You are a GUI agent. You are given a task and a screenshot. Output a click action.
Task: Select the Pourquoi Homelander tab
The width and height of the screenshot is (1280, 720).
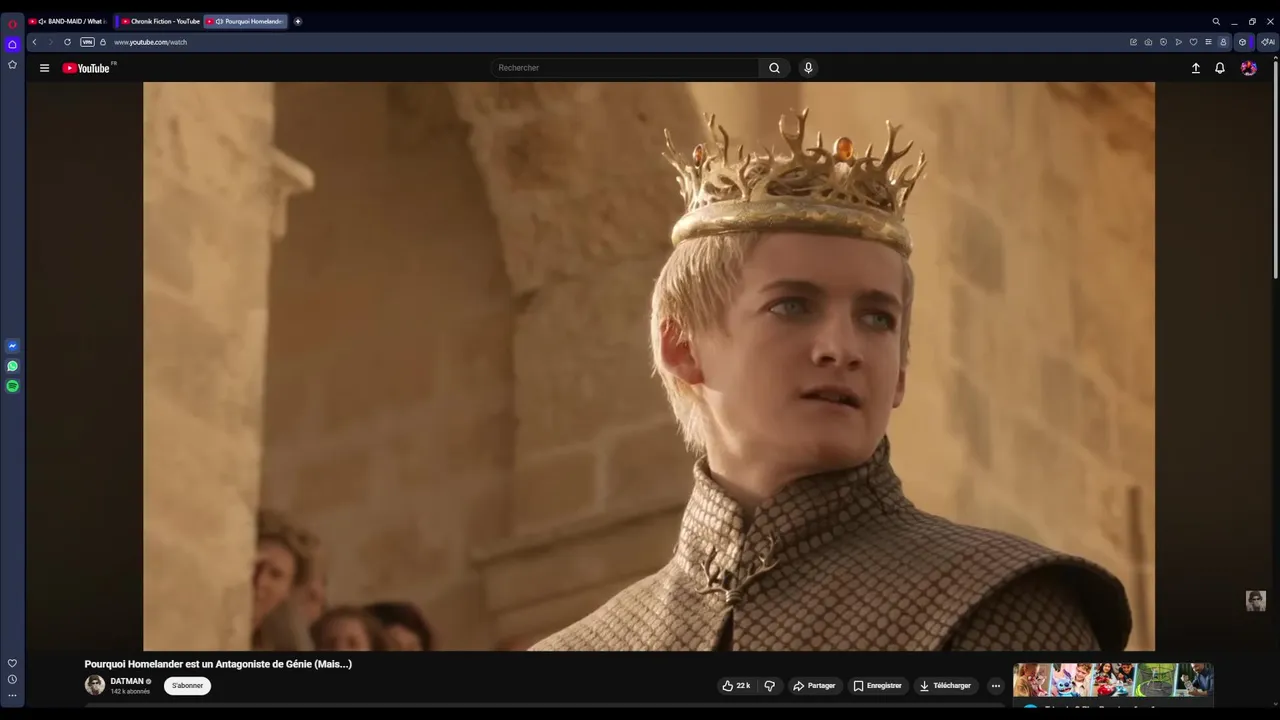246,21
